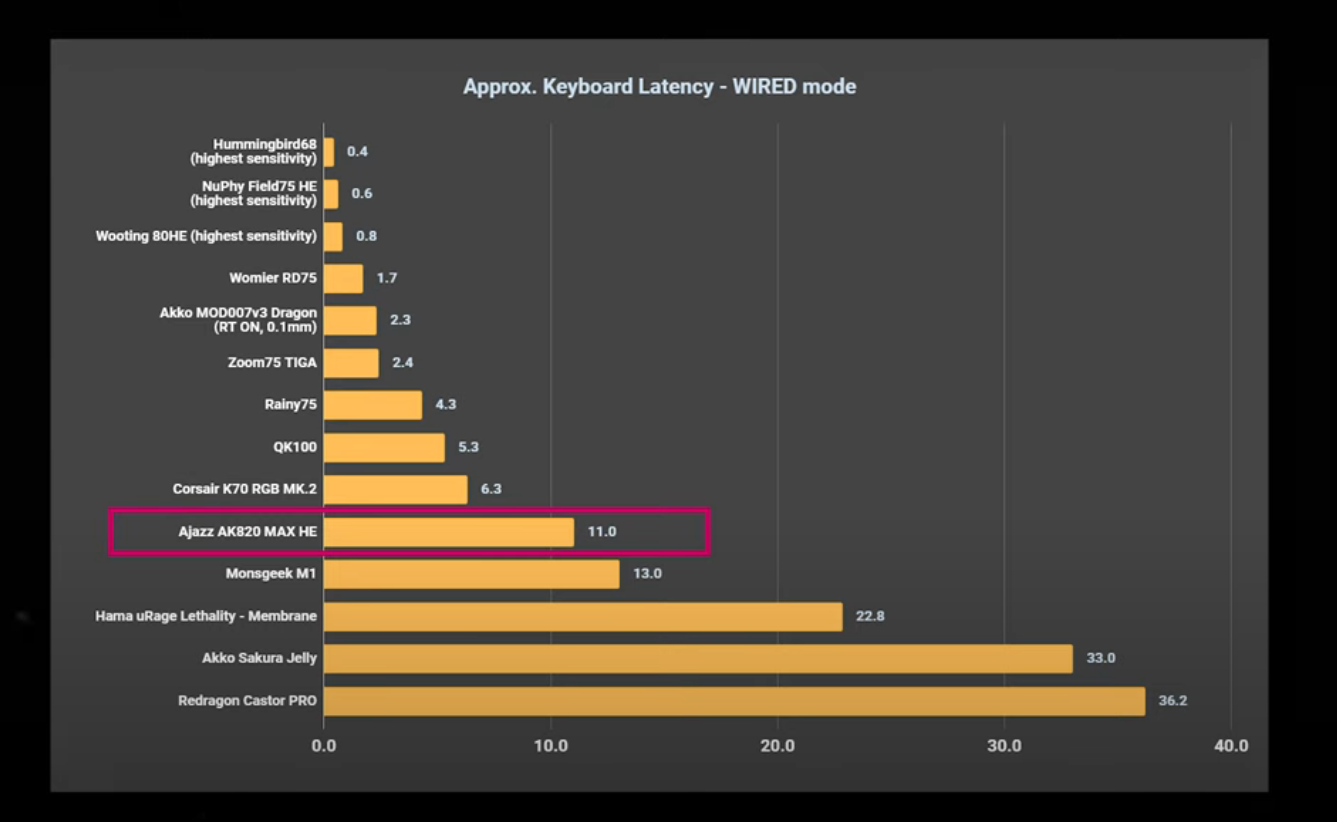Click the 1.7 value
This screenshot has width=1337, height=822.
[387, 278]
